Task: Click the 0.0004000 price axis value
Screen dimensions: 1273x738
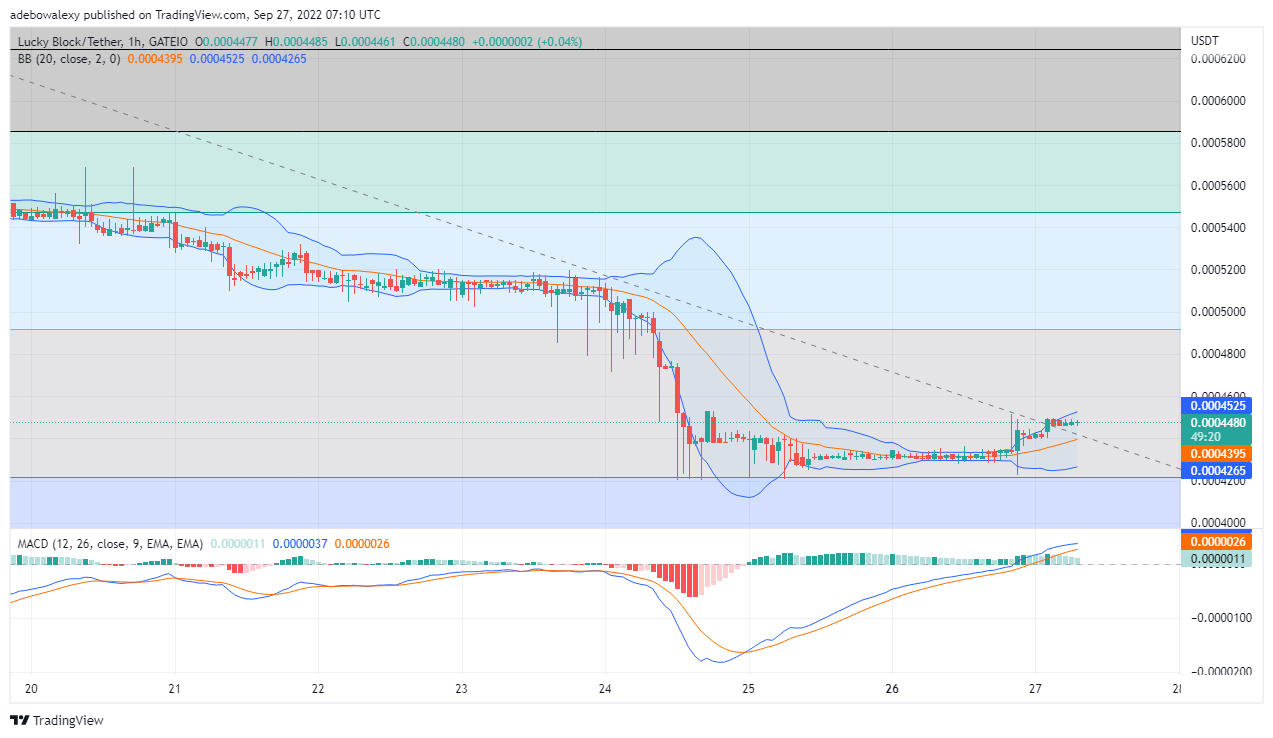Action: [x=1217, y=523]
